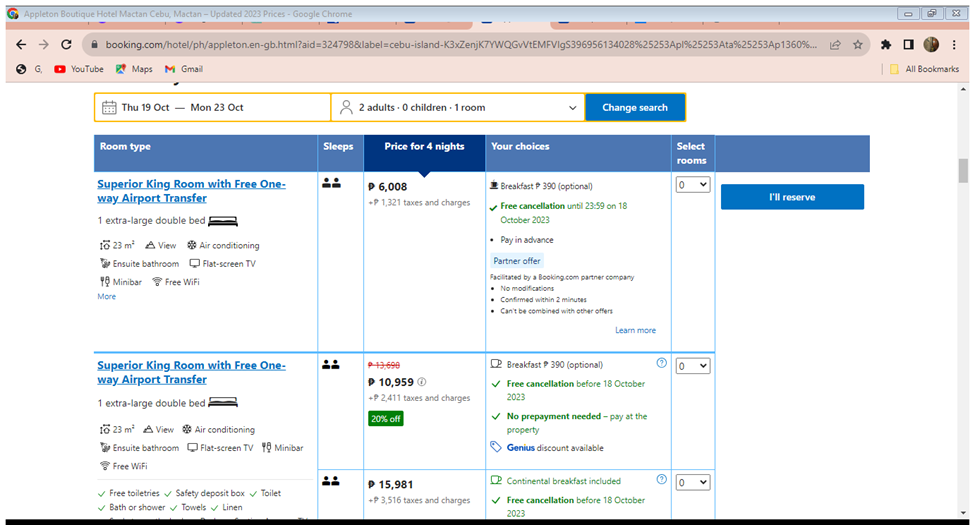This screenshot has height=525, width=975.
Task: Click the calendar date field Thu 19 Oct
Action: pos(213,108)
